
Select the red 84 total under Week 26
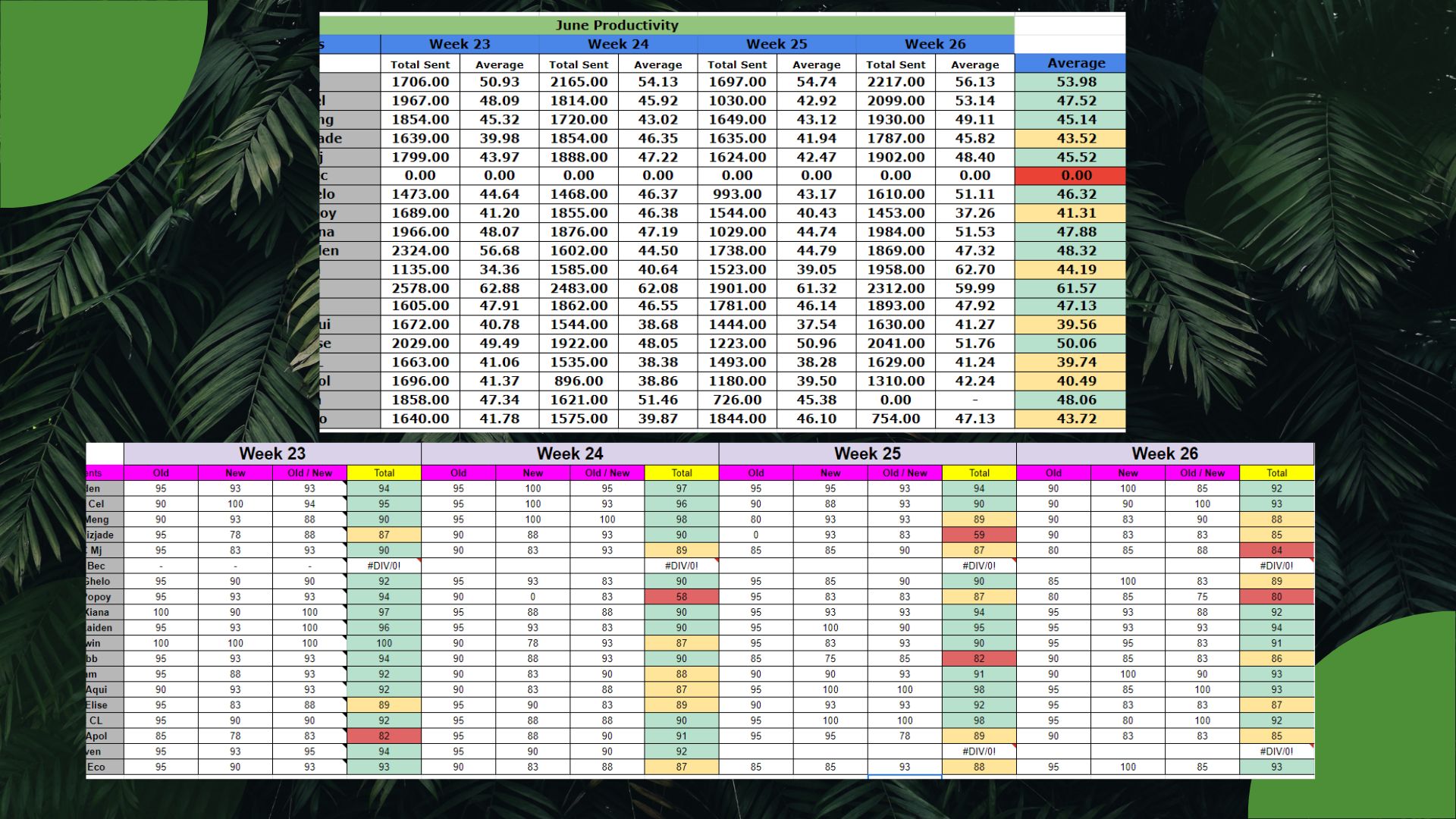click(x=1276, y=551)
